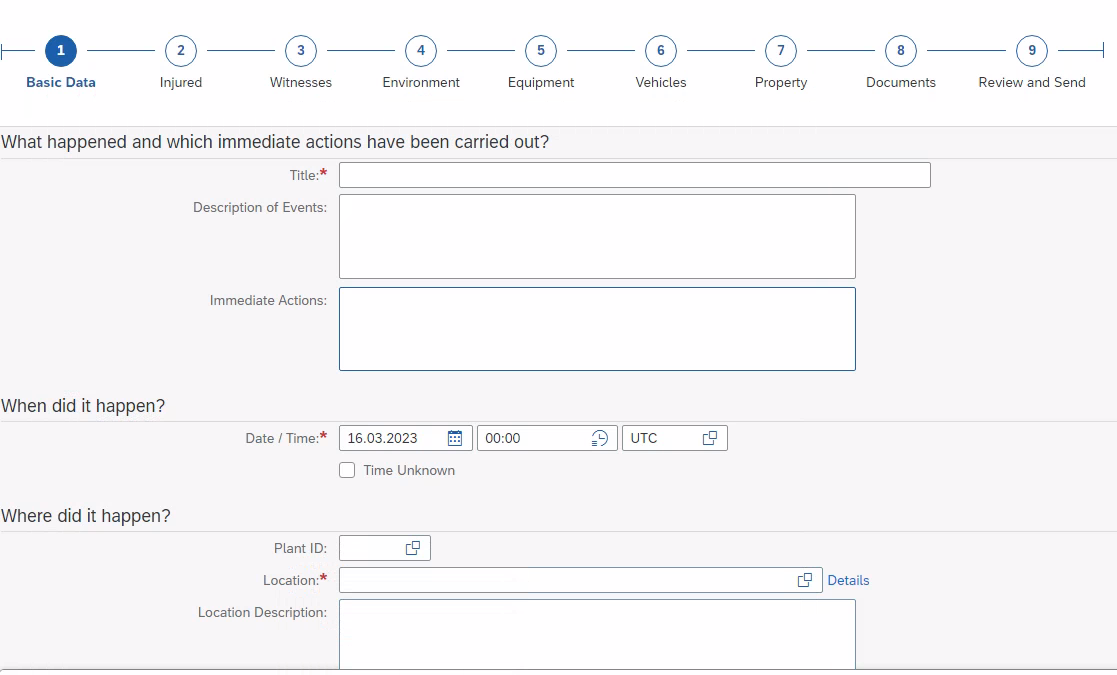Image resolution: width=1117 pixels, height=675 pixels.
Task: Click the Immediate Actions text area
Action: tap(597, 329)
